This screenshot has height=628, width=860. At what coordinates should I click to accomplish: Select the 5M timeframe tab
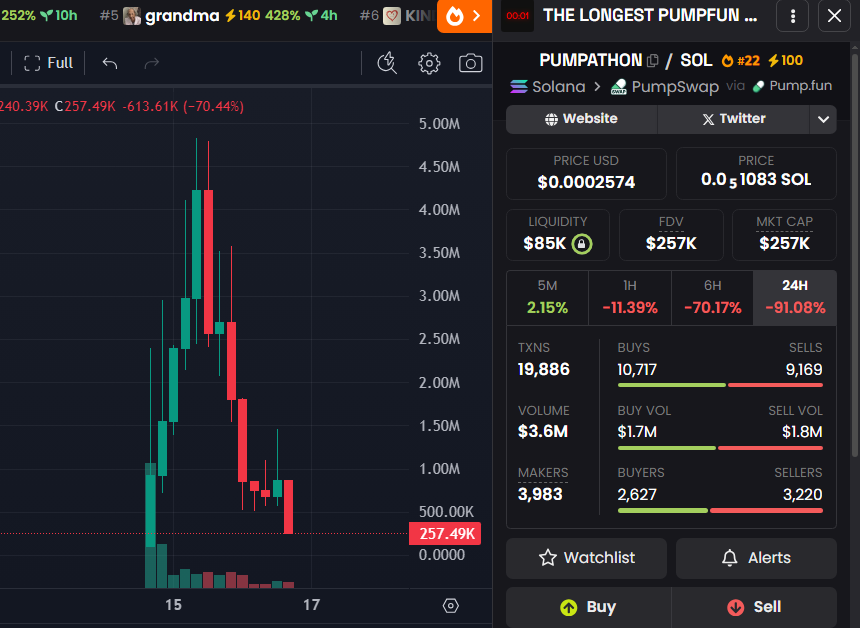click(x=547, y=297)
